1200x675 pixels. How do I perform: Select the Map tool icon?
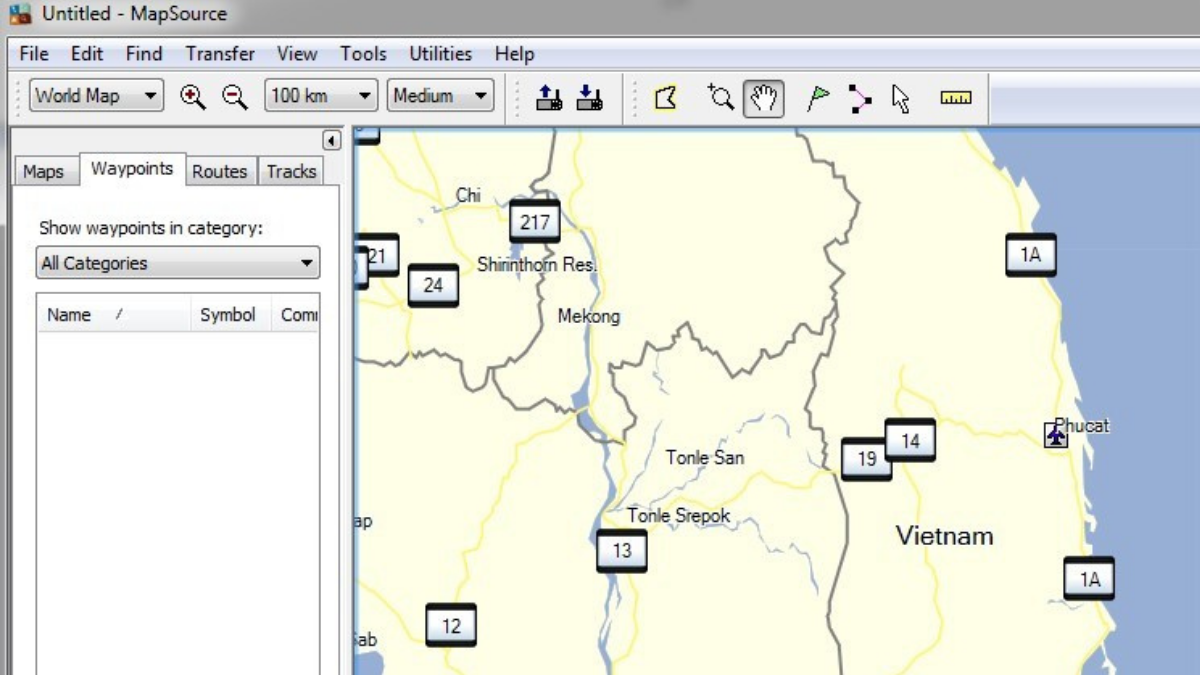[666, 98]
